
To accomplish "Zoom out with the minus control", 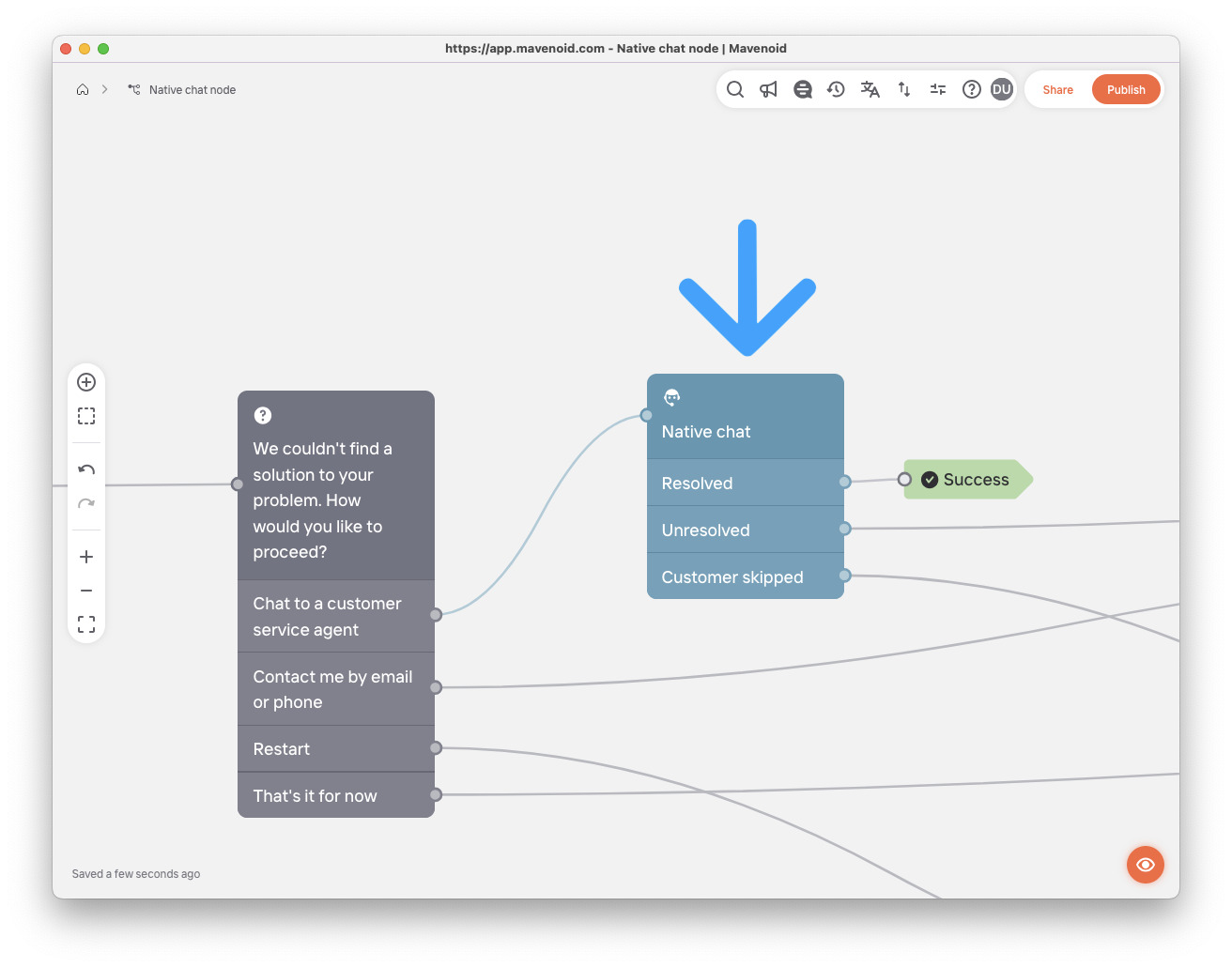I will 86,591.
